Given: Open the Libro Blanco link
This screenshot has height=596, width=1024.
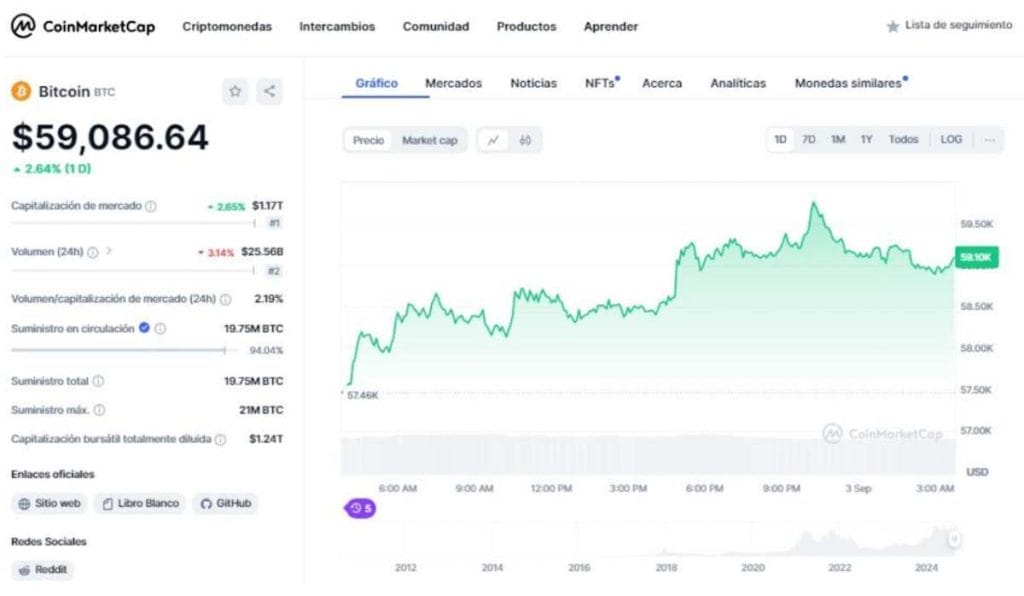Looking at the screenshot, I should pos(140,504).
